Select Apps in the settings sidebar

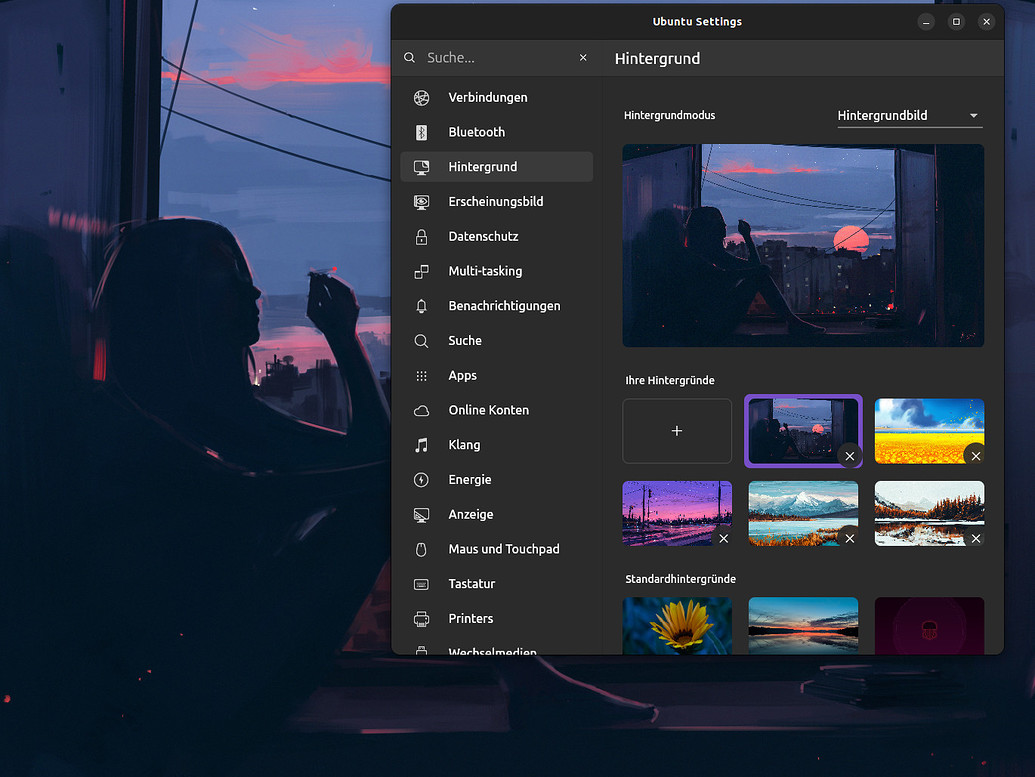pyautogui.click(x=422, y=375)
